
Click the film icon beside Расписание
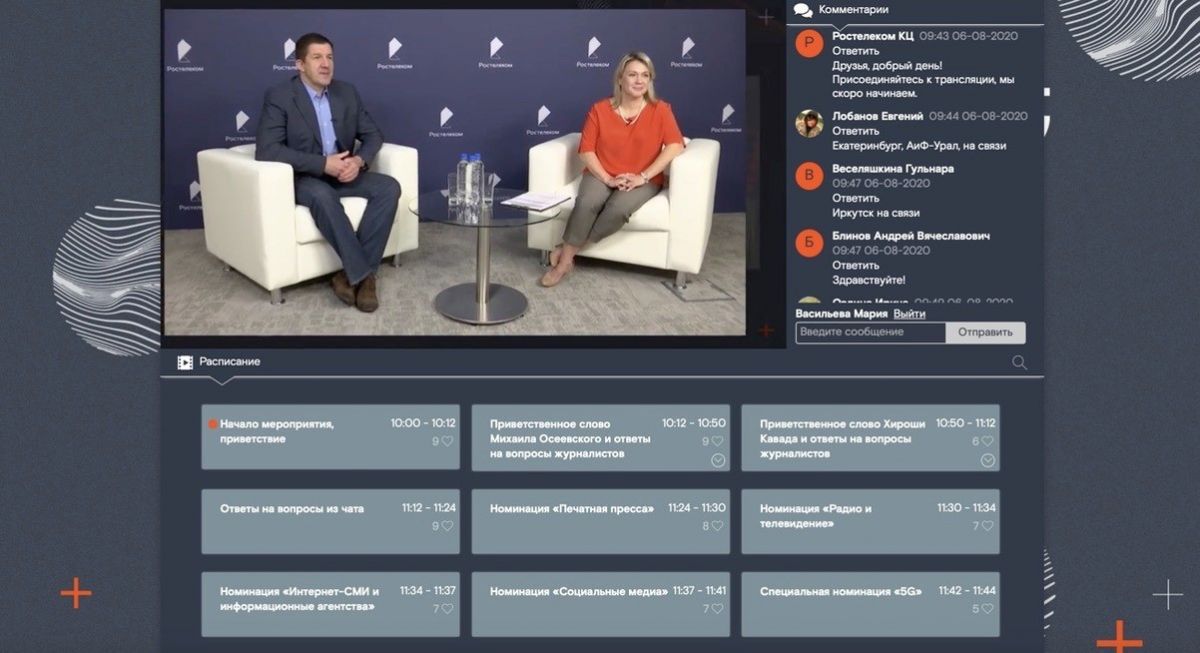(x=185, y=362)
